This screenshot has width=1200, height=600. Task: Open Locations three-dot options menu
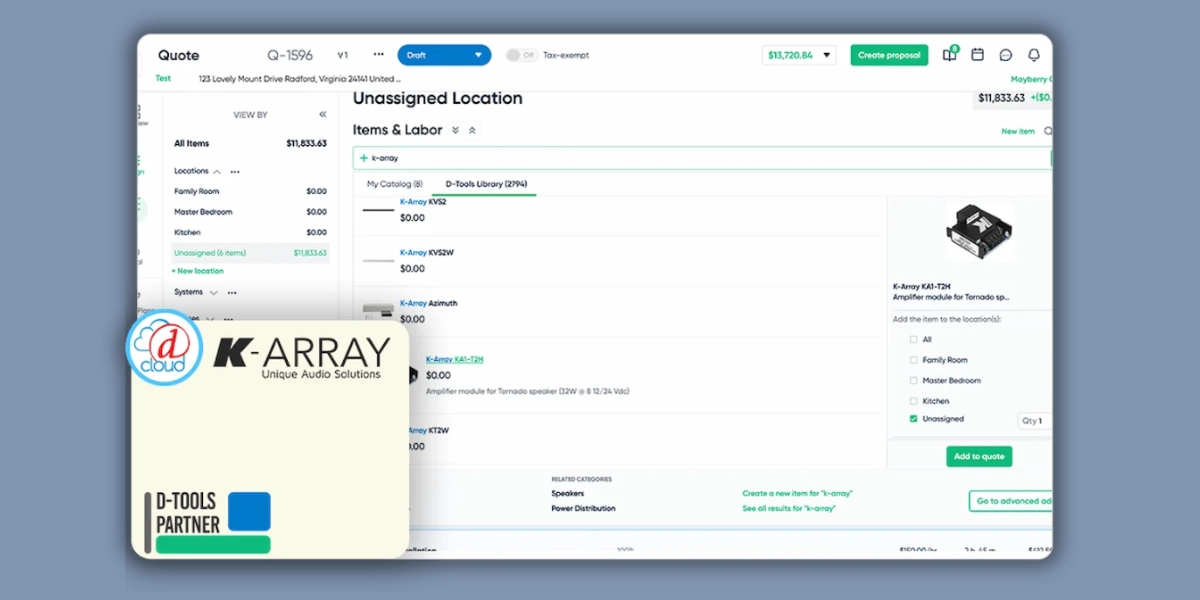[x=235, y=172]
